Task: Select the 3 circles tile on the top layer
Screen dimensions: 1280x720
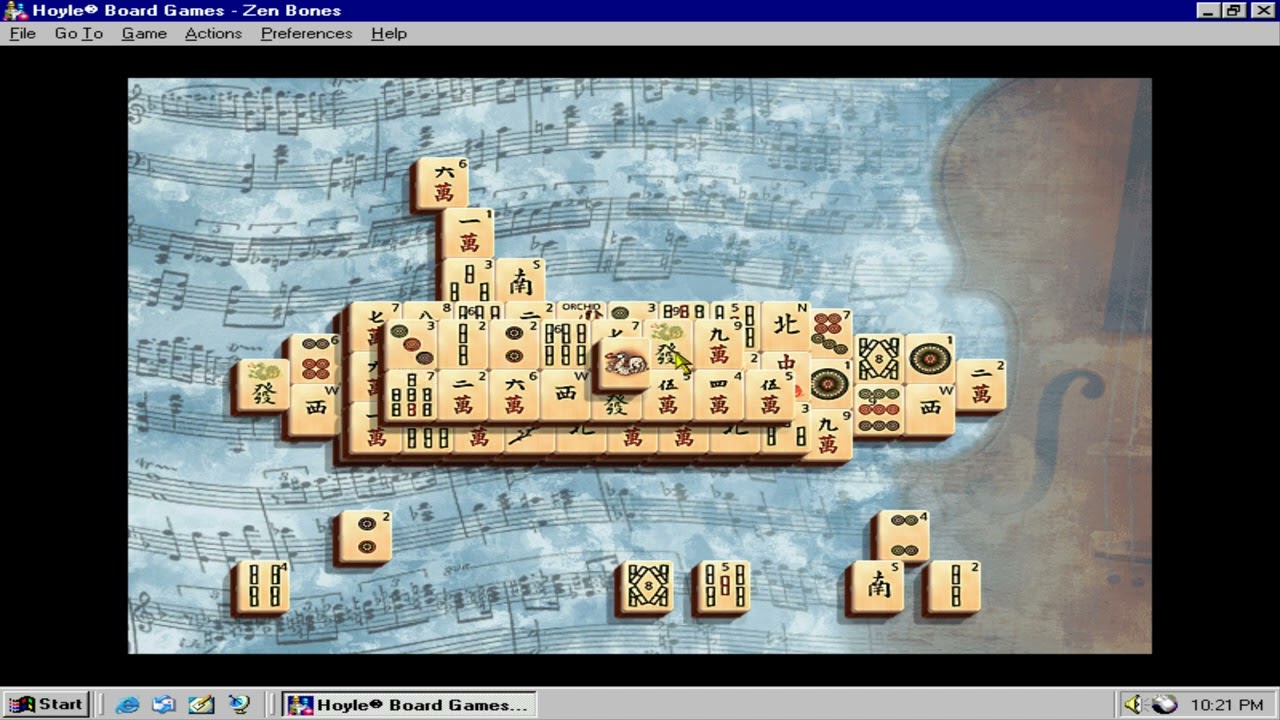Action: click(x=411, y=344)
